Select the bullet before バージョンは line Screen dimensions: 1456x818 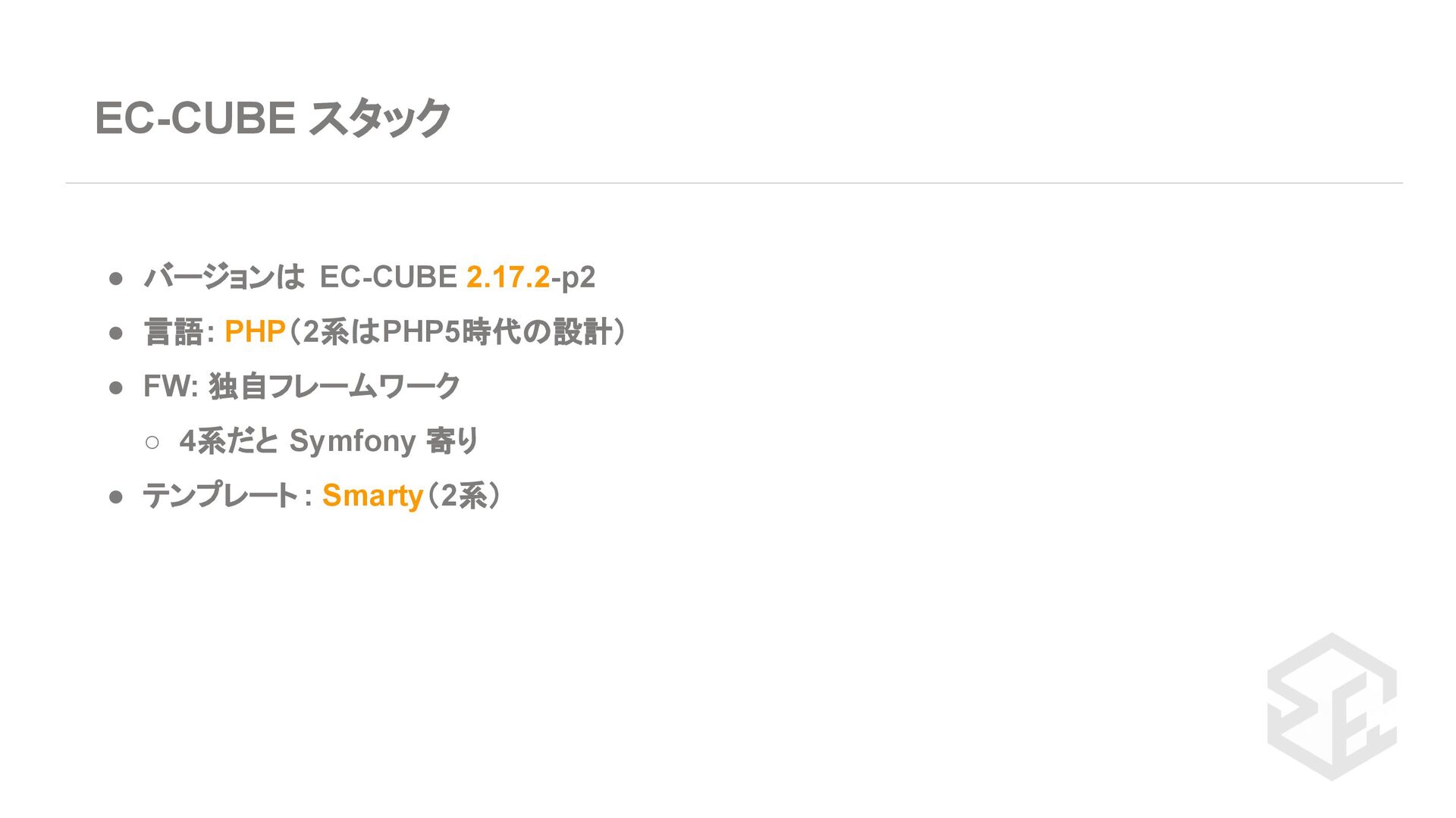click(116, 278)
